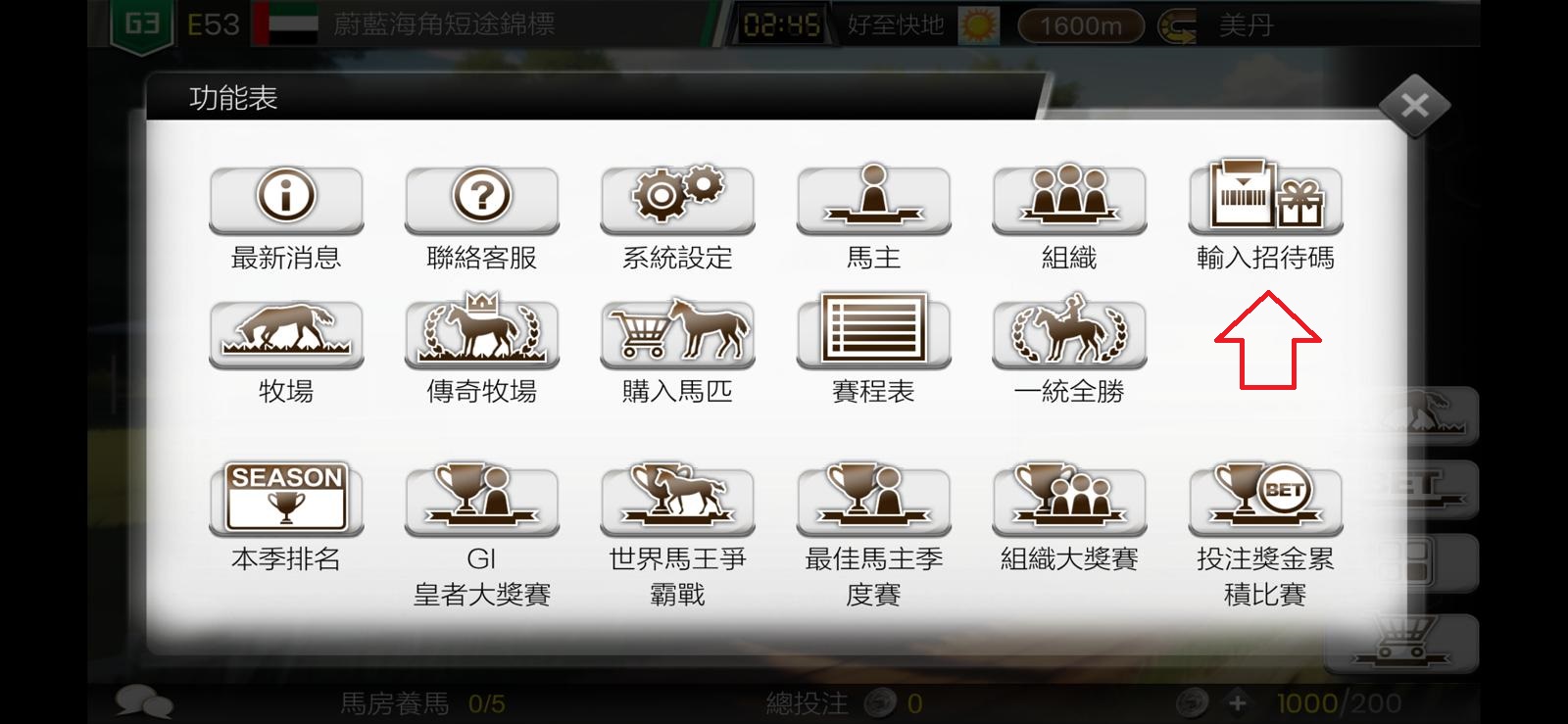Viewport: 1568px width, 724px height.
Task: Open the 組織 group icon
Action: [1070, 199]
